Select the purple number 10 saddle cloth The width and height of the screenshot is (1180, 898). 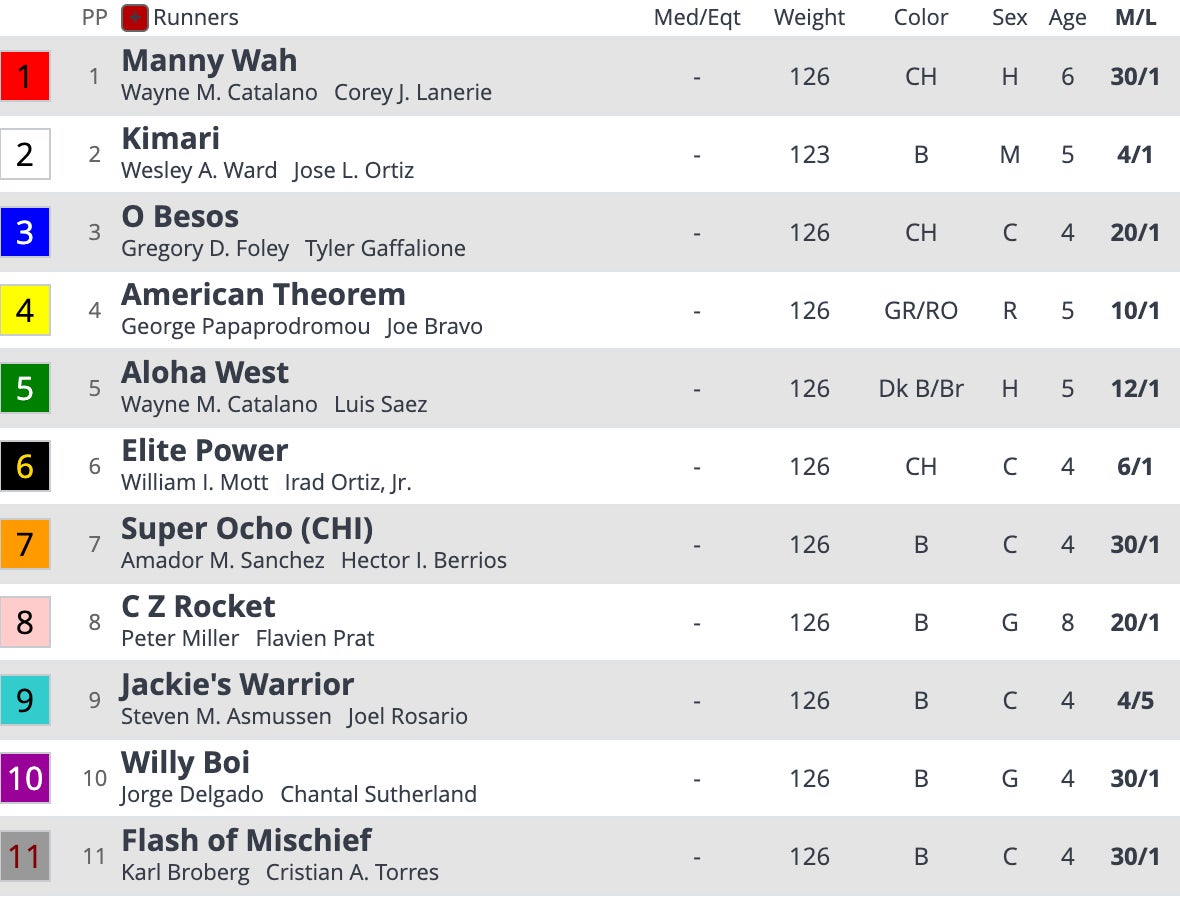coord(25,778)
